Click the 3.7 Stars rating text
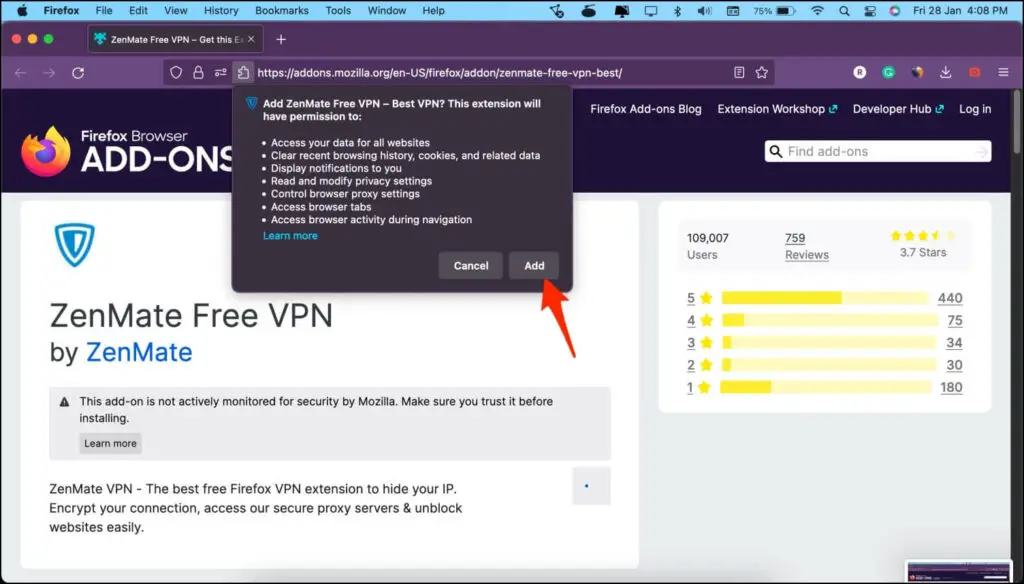 tap(923, 252)
